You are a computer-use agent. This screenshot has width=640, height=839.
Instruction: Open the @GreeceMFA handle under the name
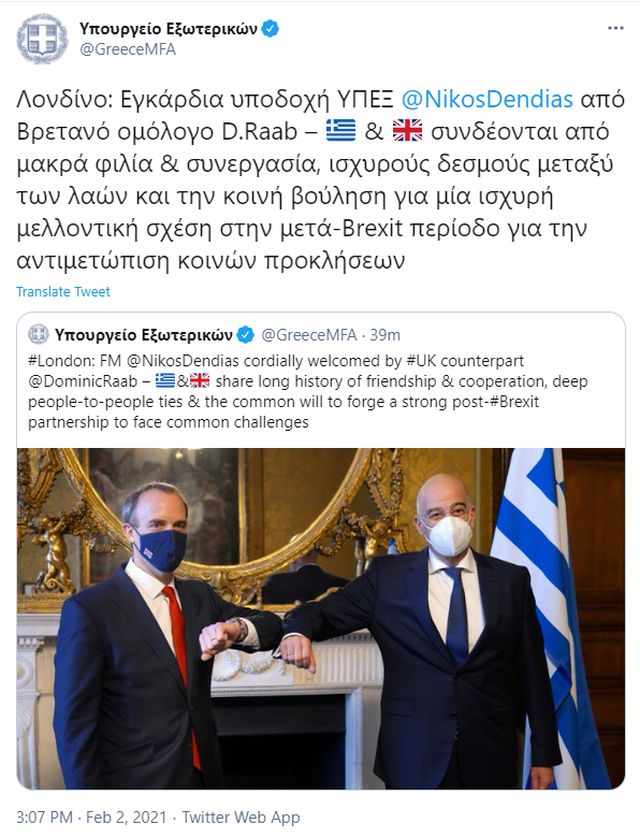click(x=127, y=50)
